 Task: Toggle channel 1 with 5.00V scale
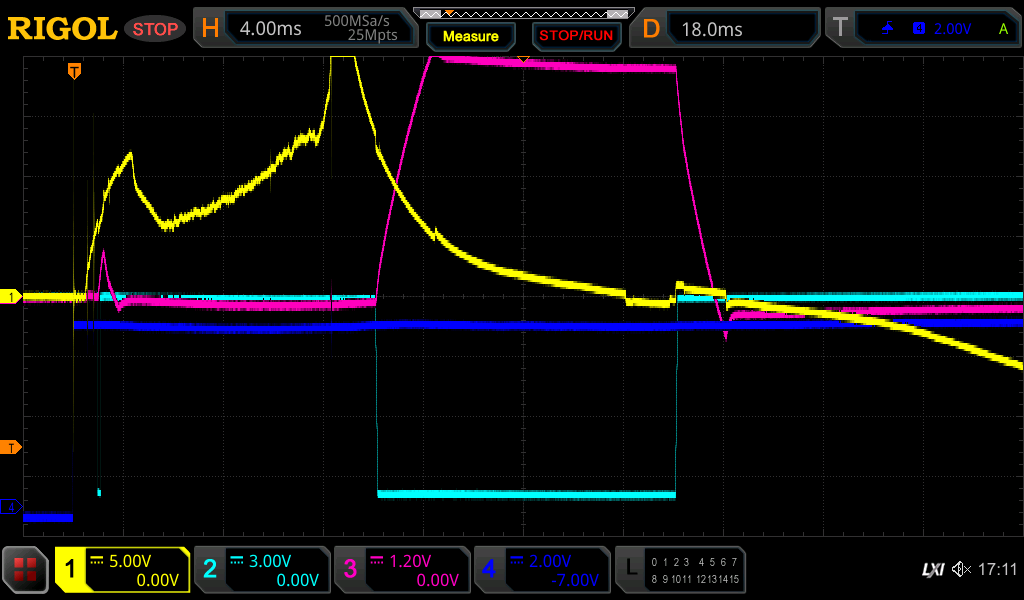click(122, 570)
